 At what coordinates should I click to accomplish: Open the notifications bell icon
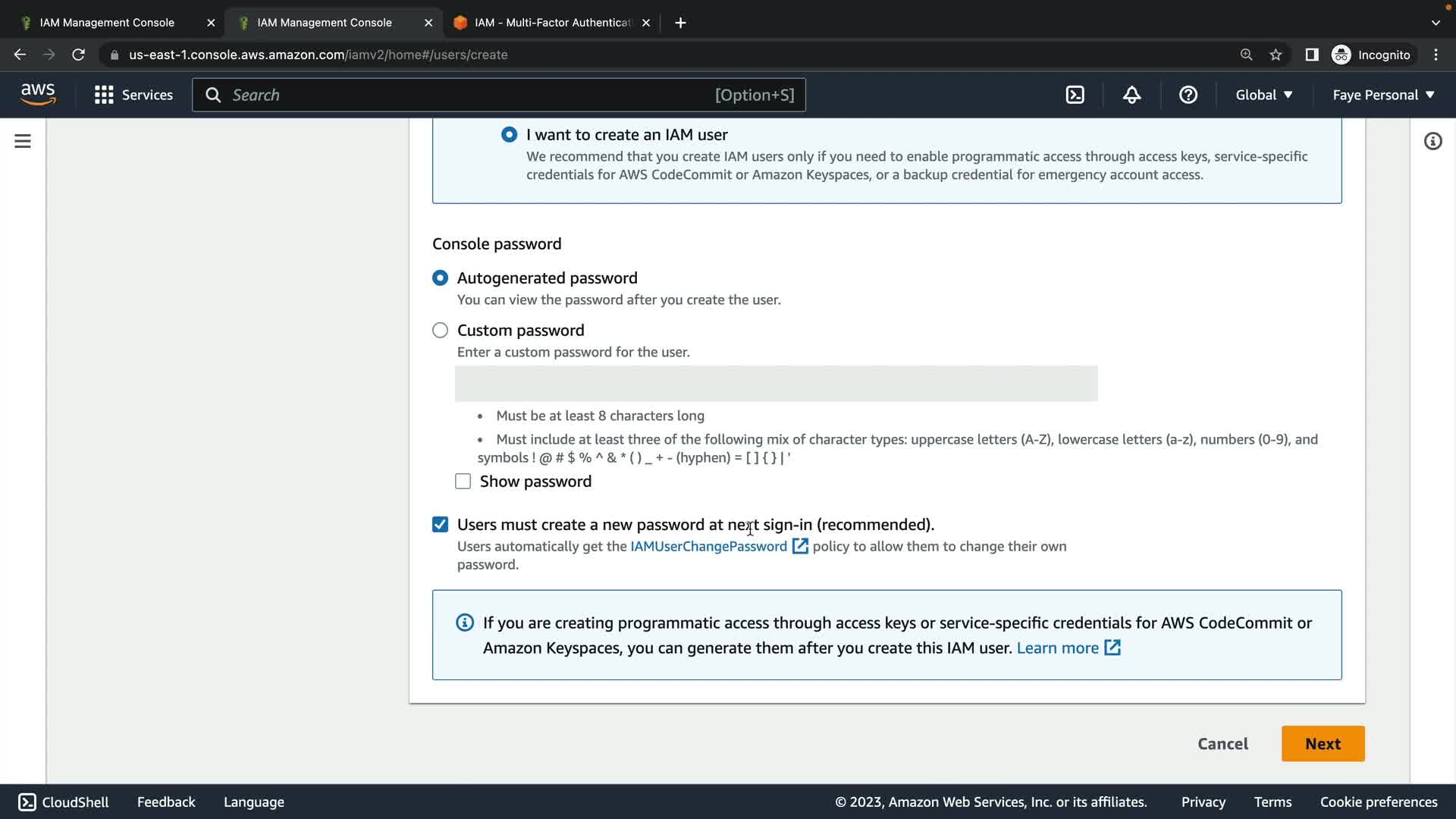(1131, 95)
